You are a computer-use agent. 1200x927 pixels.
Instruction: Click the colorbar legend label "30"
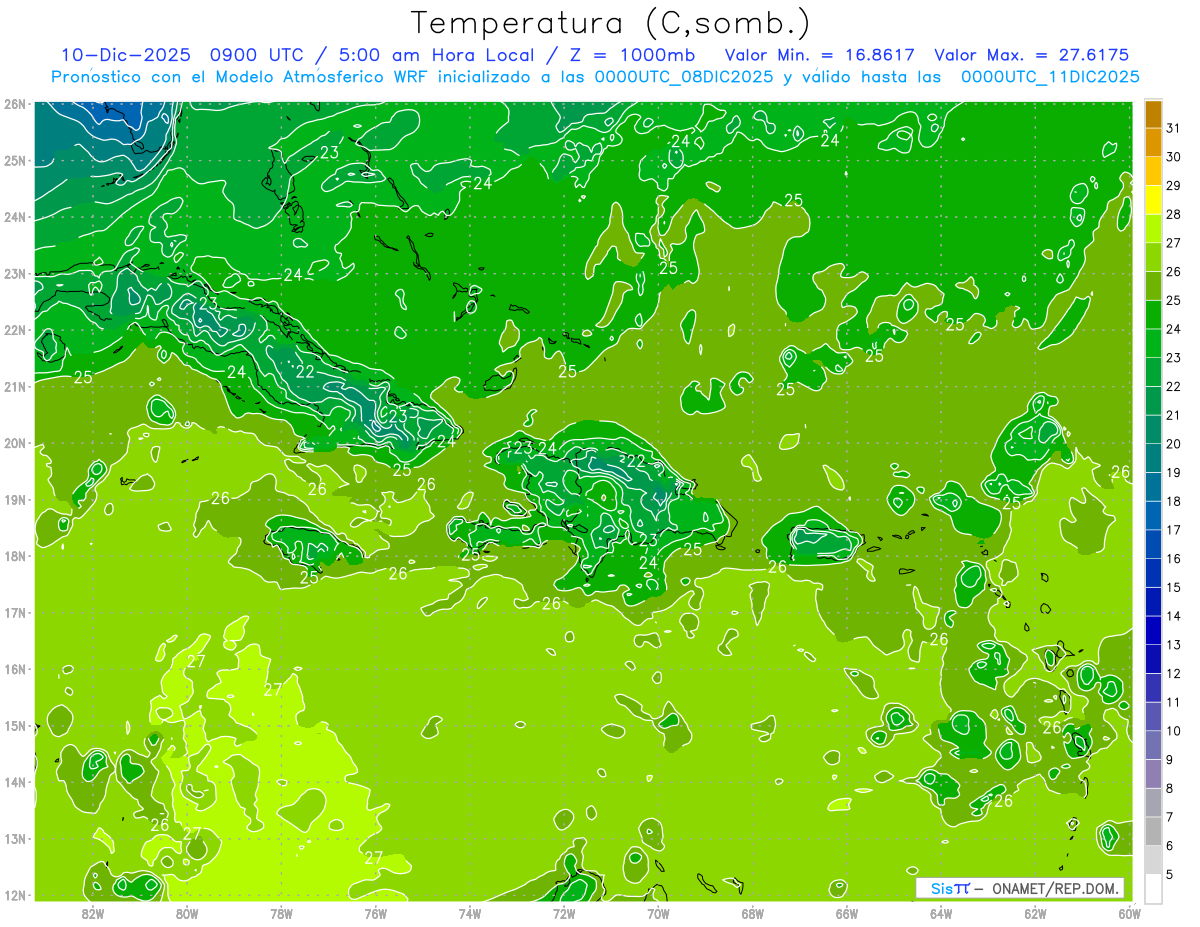click(1173, 157)
